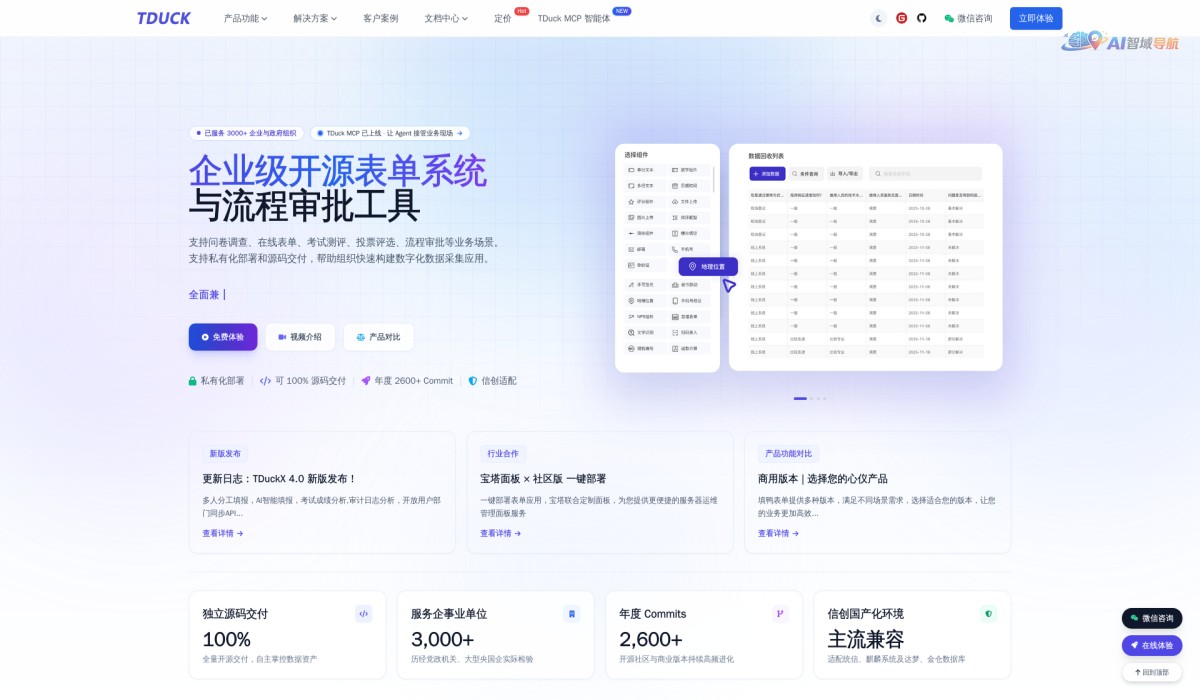Click the 新版发布 tag

[x=225, y=454]
